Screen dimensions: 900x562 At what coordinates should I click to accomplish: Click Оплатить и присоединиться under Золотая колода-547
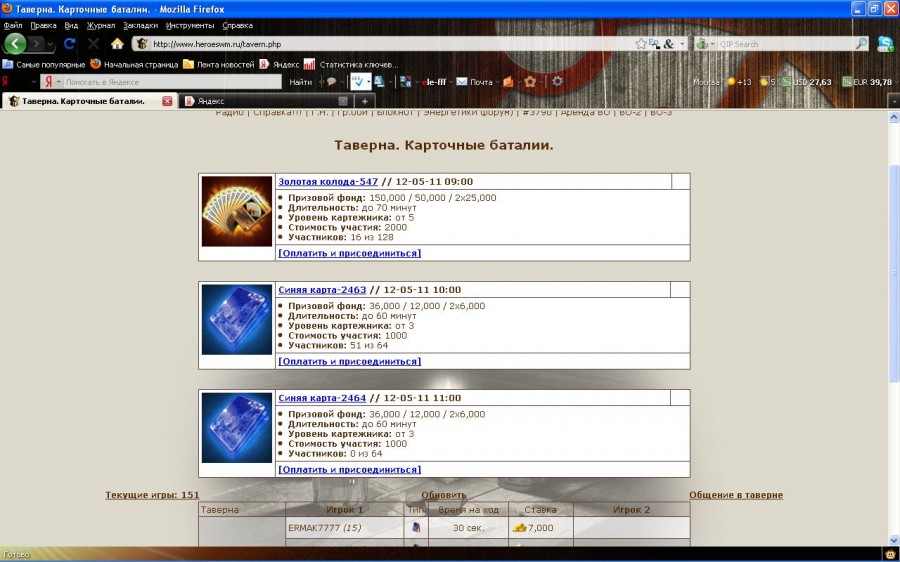[350, 253]
